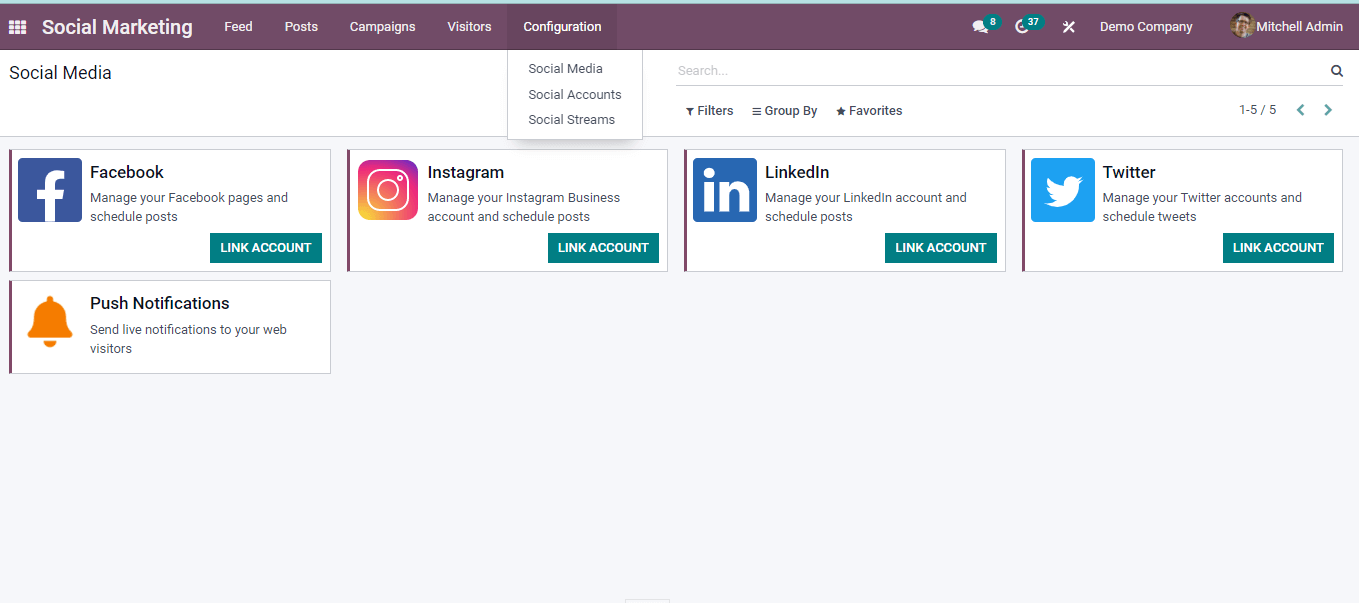Click Link Account for Facebook
Image resolution: width=1359 pixels, height=603 pixels.
265,247
